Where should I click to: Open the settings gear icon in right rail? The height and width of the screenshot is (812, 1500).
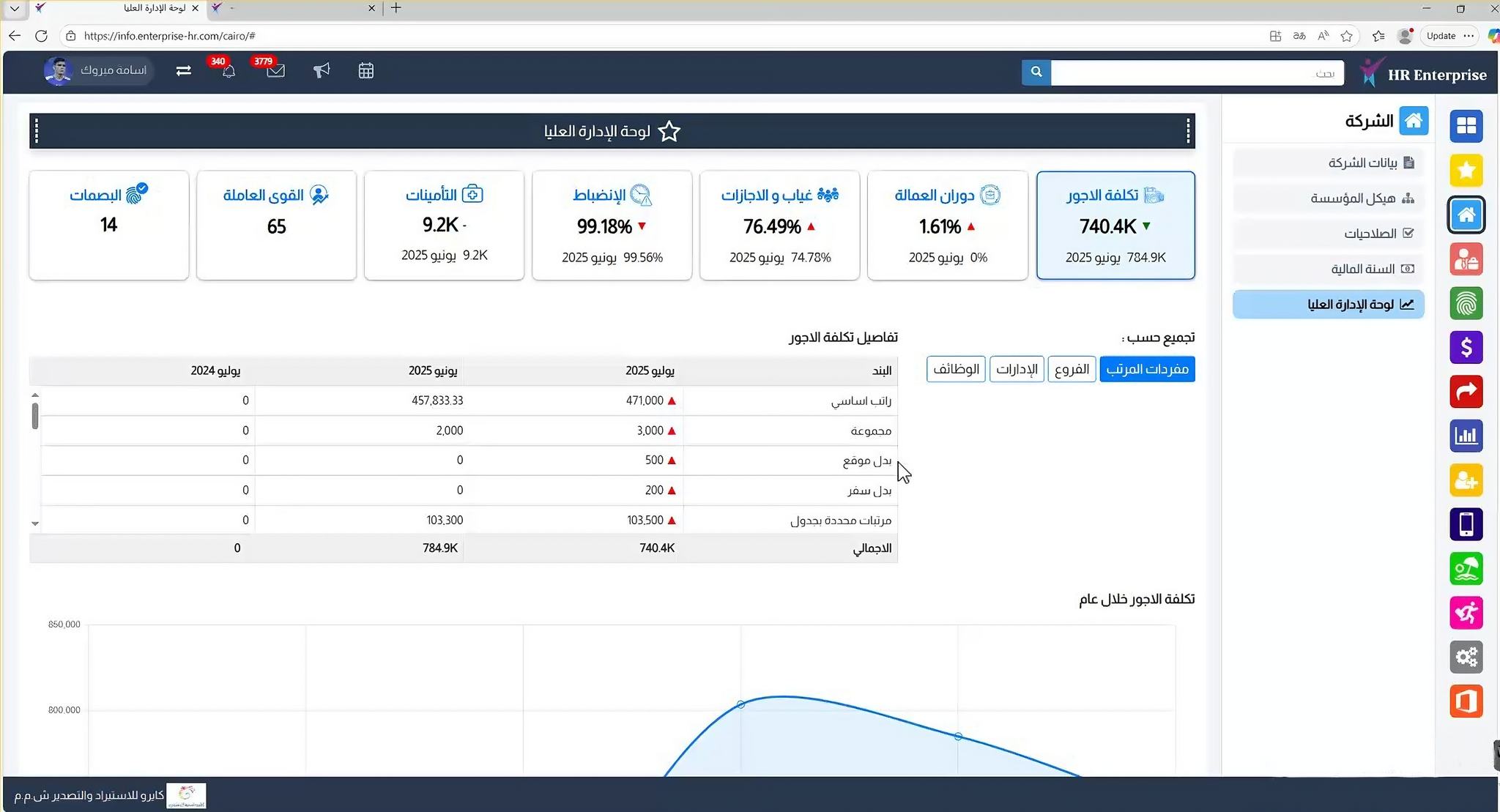point(1466,657)
